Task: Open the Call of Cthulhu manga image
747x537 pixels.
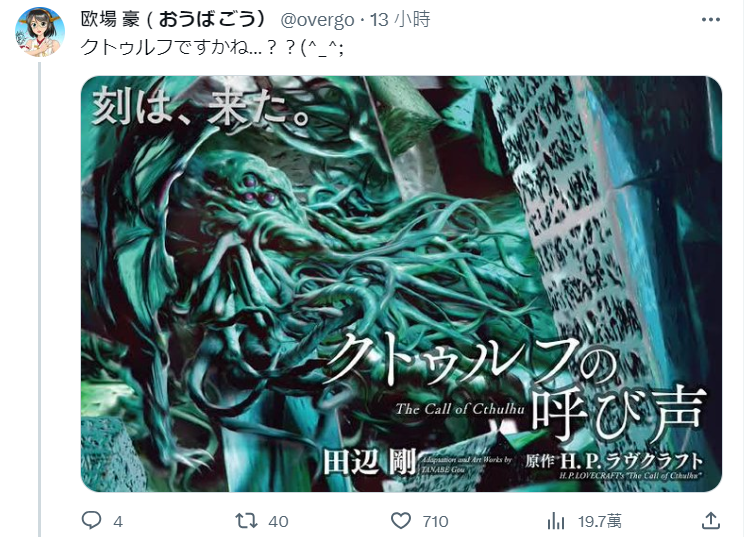Action: (x=401, y=284)
